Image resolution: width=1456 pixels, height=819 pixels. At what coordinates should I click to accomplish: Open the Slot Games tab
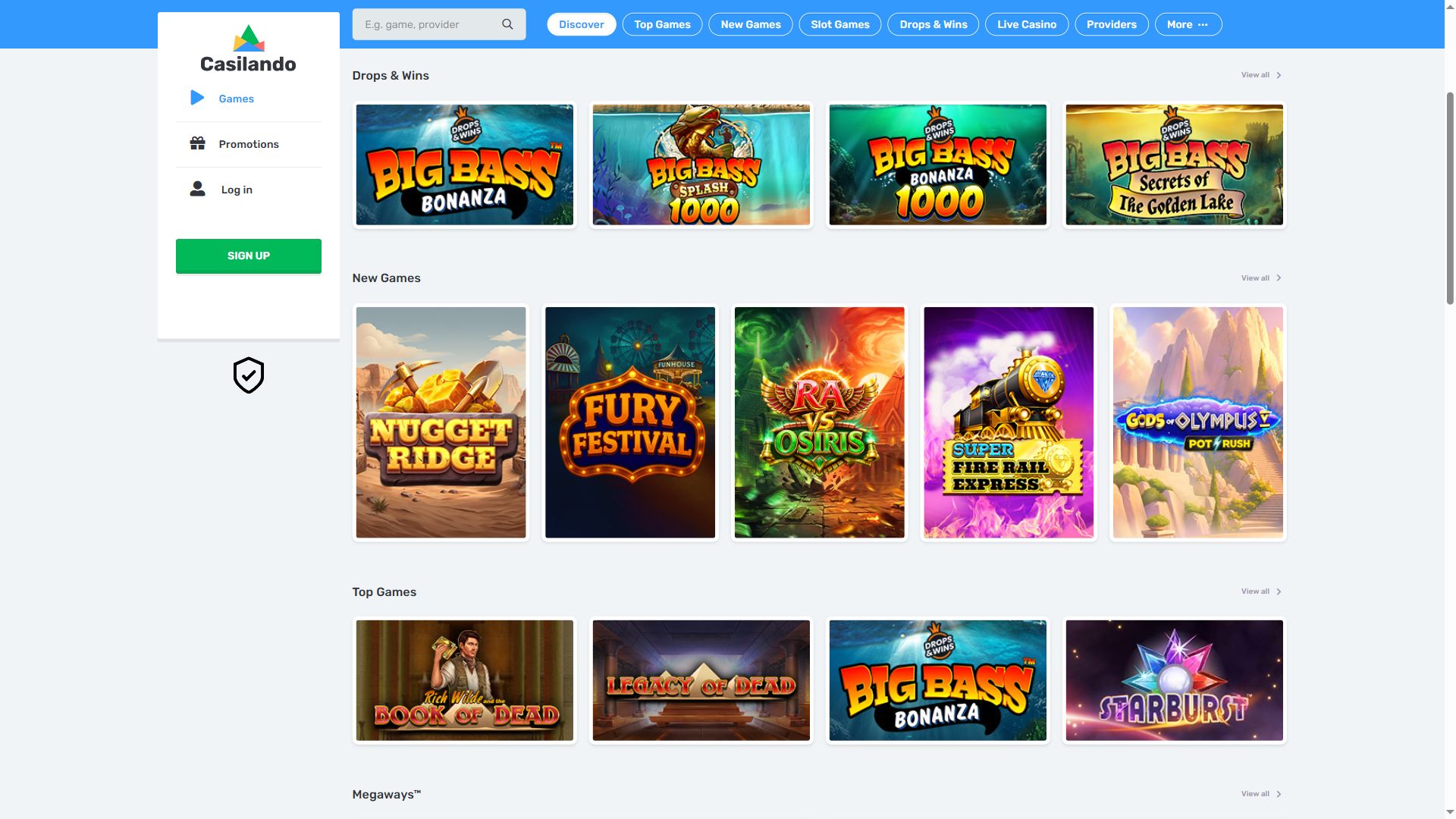point(839,24)
